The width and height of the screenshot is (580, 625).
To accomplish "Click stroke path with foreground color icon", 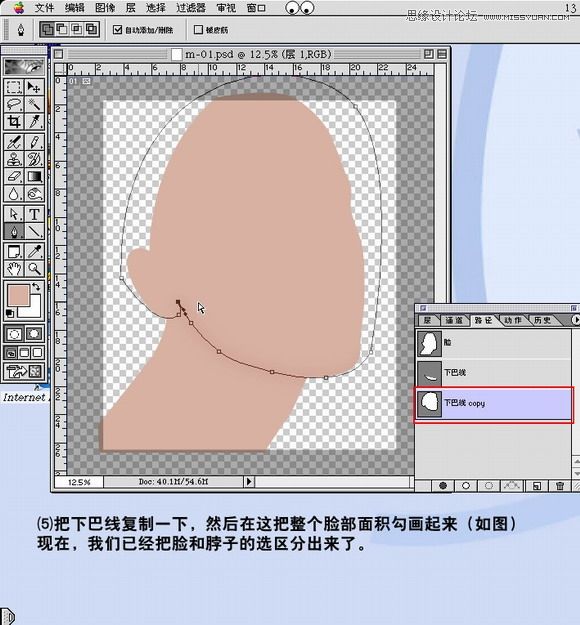I will tap(466, 485).
